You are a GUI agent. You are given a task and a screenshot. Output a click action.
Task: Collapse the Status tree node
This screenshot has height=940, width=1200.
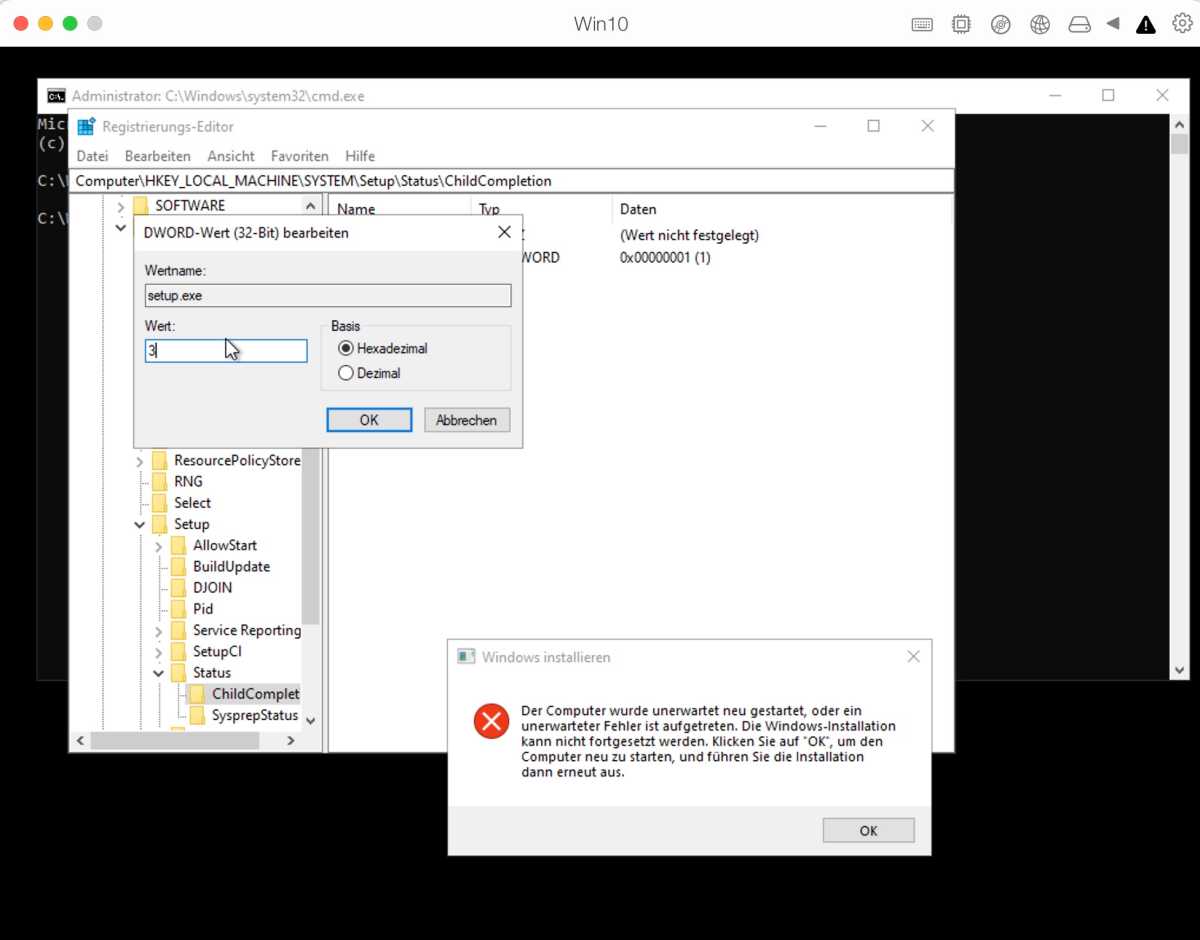(158, 673)
